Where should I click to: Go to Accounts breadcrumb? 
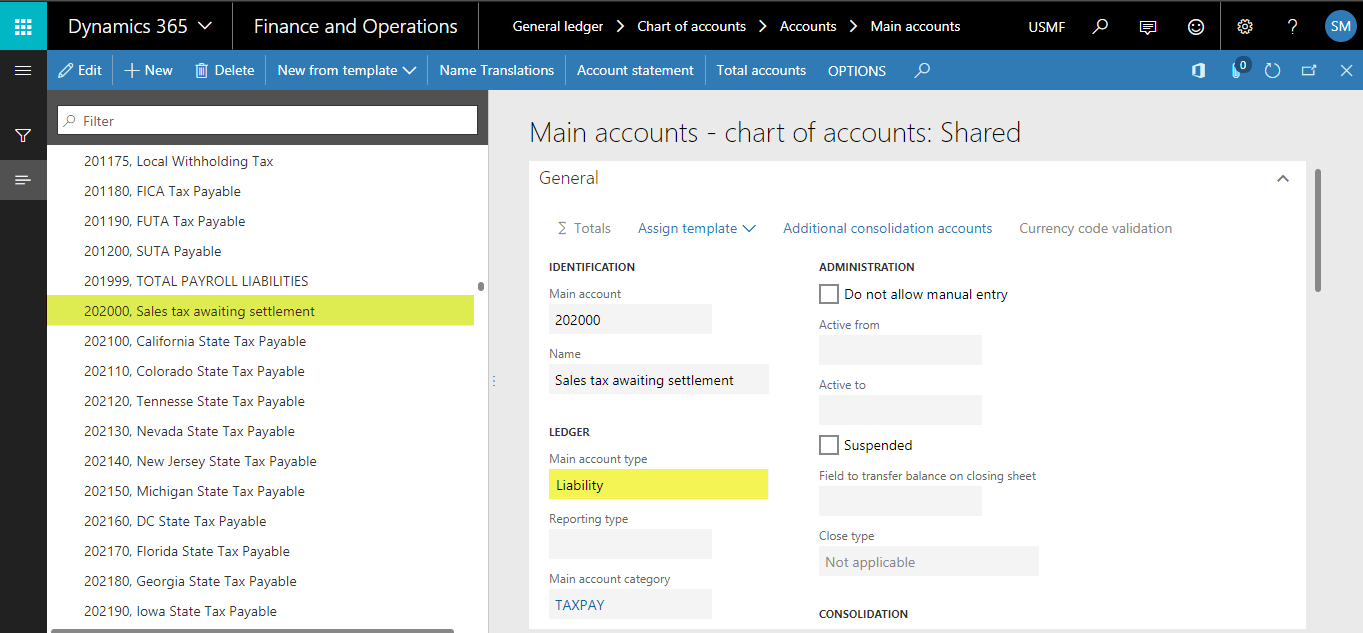coord(808,26)
